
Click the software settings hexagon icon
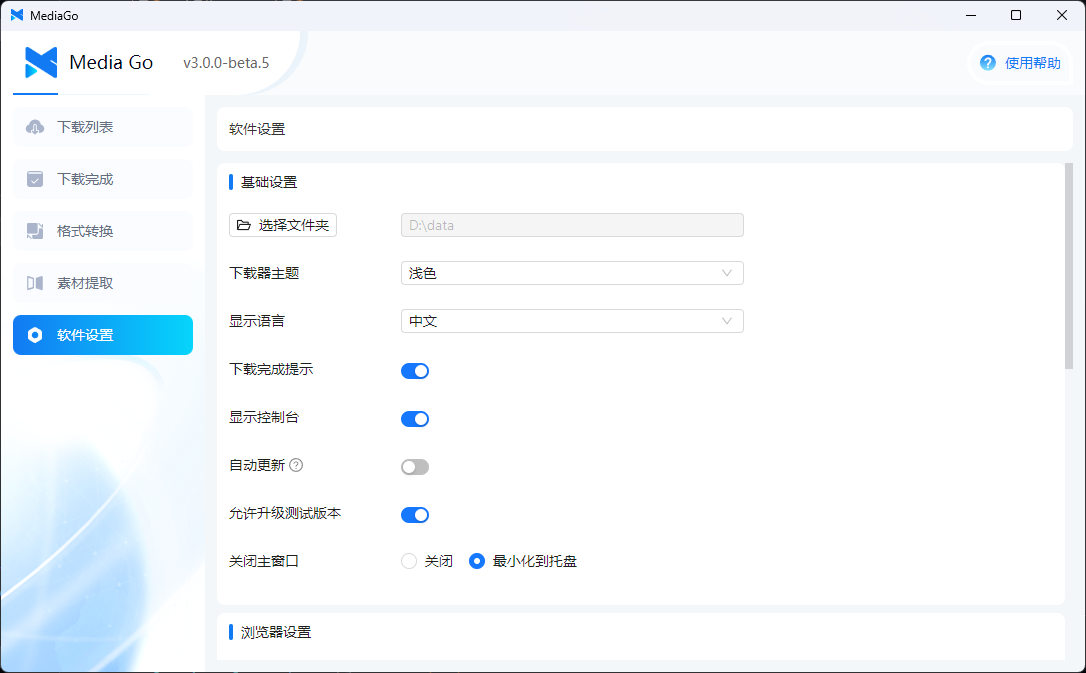[35, 335]
